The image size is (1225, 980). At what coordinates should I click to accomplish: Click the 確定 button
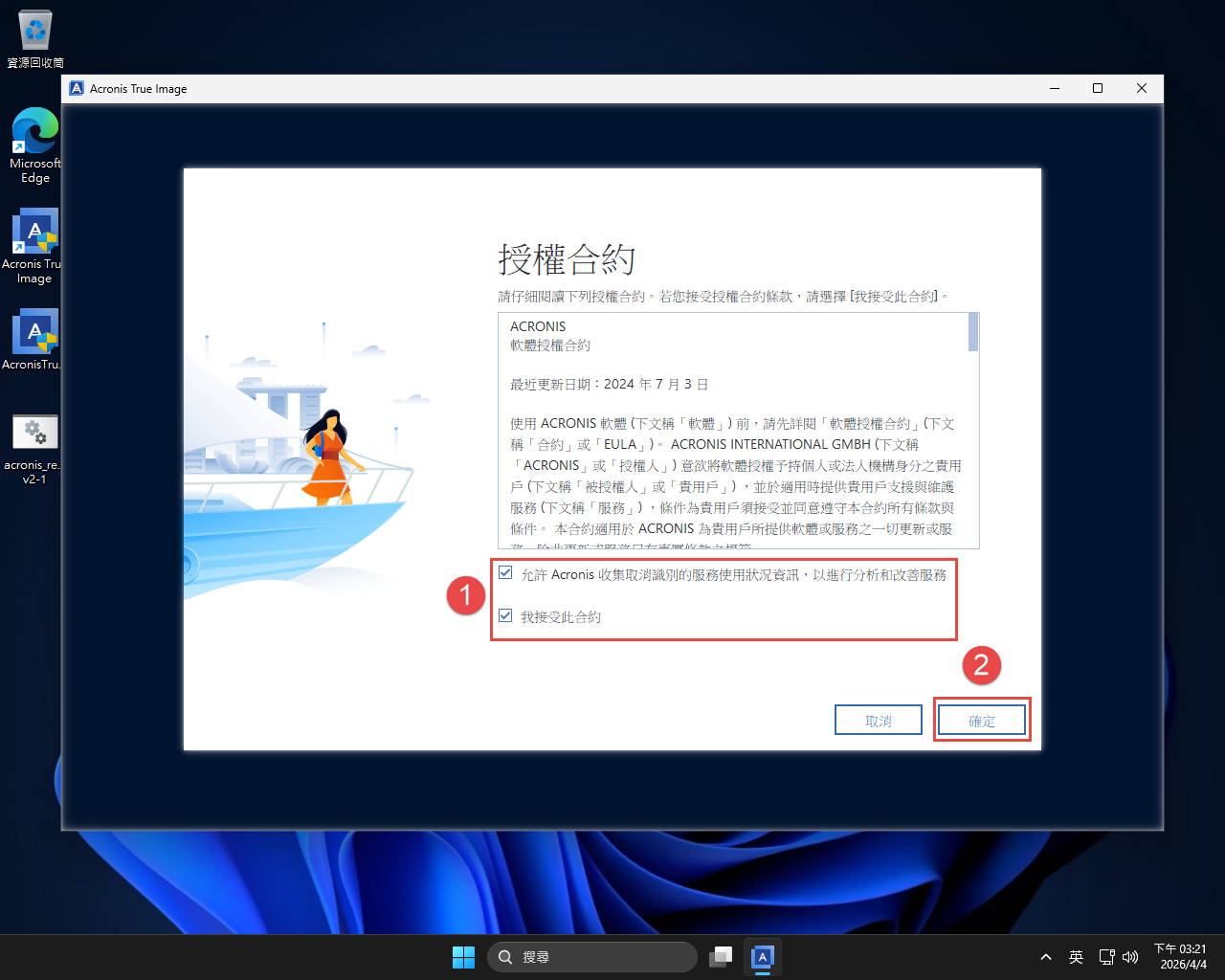(982, 721)
